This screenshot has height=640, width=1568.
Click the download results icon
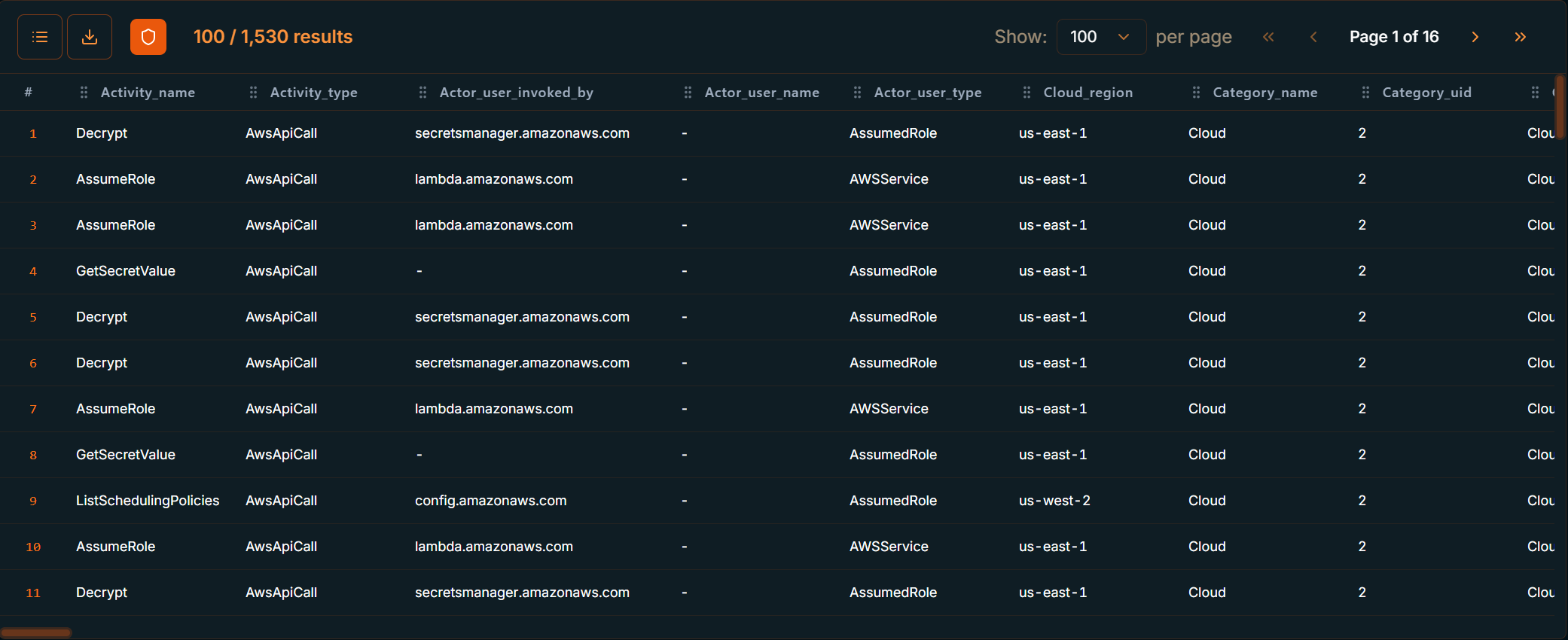point(90,37)
